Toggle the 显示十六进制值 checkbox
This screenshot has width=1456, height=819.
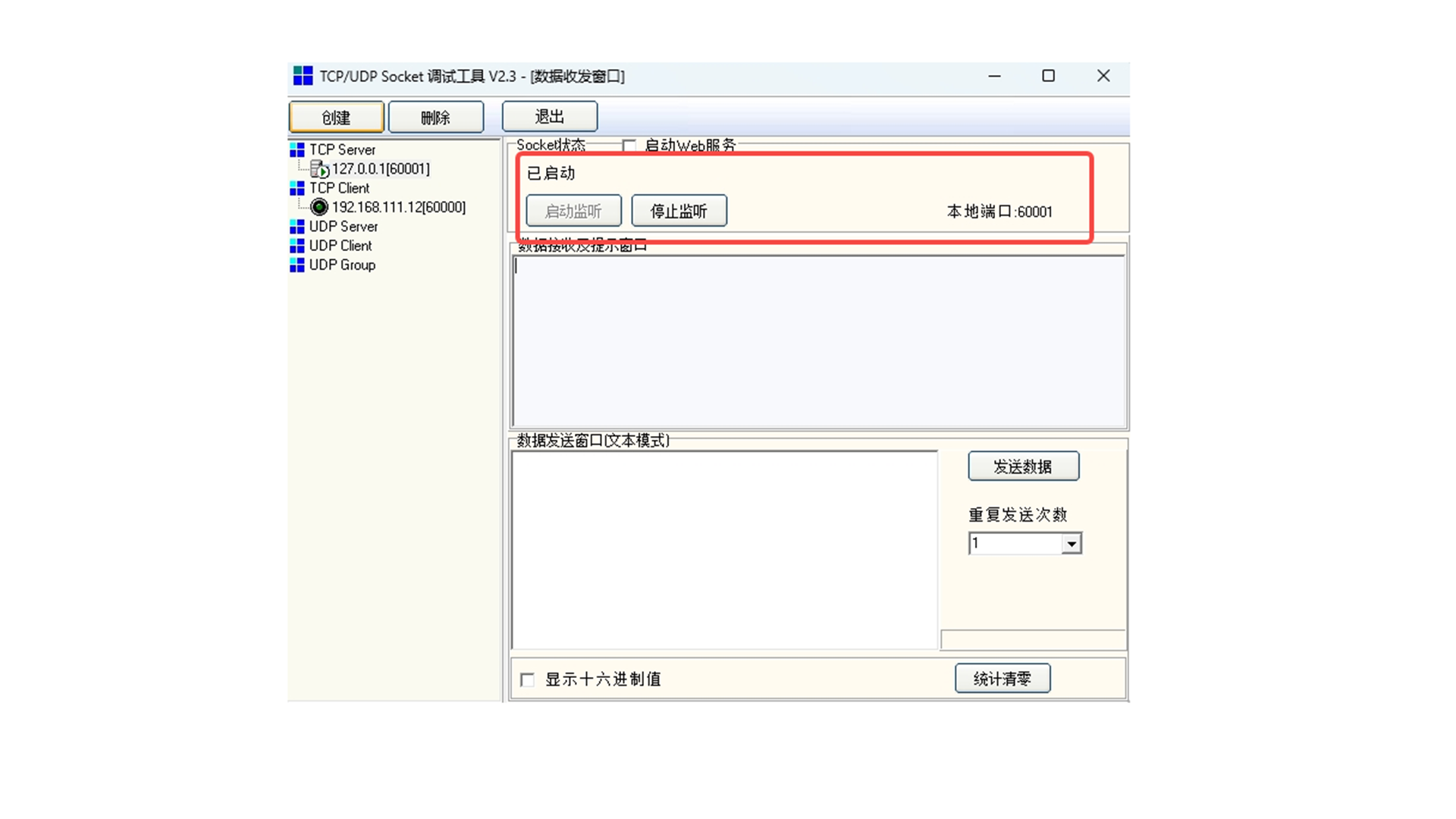point(528,679)
